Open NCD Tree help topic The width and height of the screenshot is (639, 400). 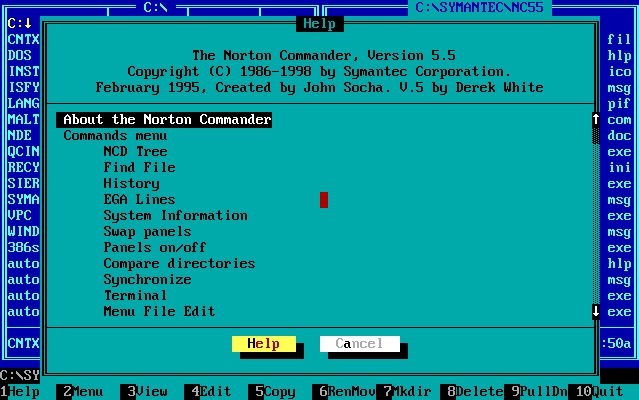point(135,152)
